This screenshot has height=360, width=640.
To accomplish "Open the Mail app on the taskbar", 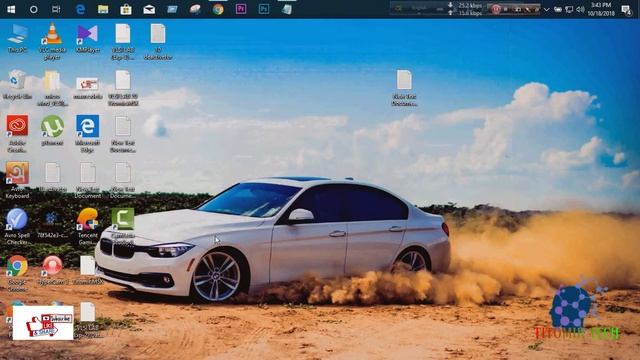I will pyautogui.click(x=149, y=9).
